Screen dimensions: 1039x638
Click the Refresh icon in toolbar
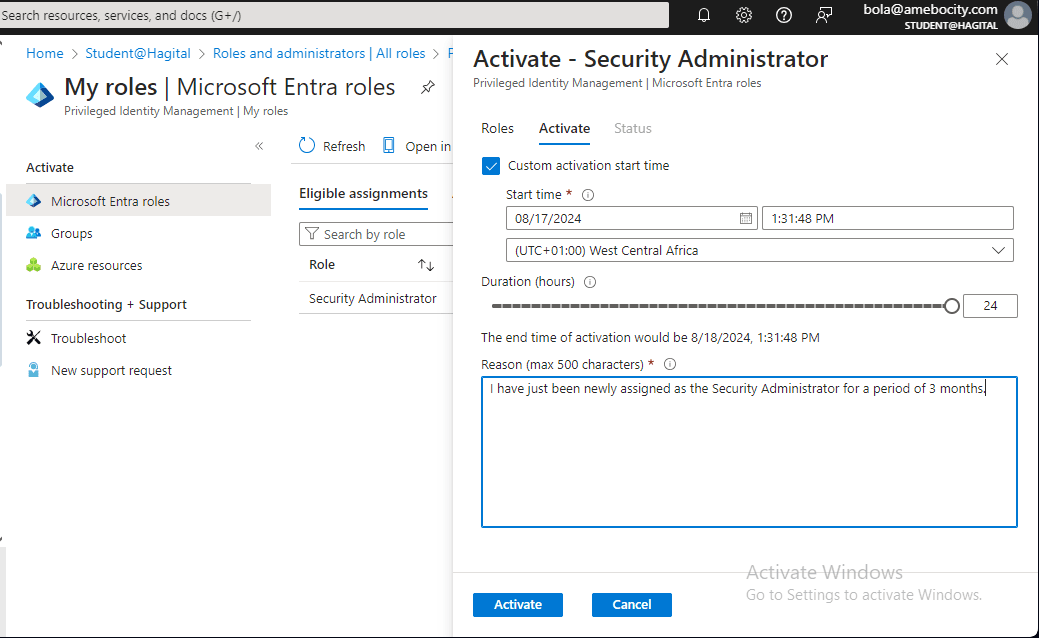point(307,146)
